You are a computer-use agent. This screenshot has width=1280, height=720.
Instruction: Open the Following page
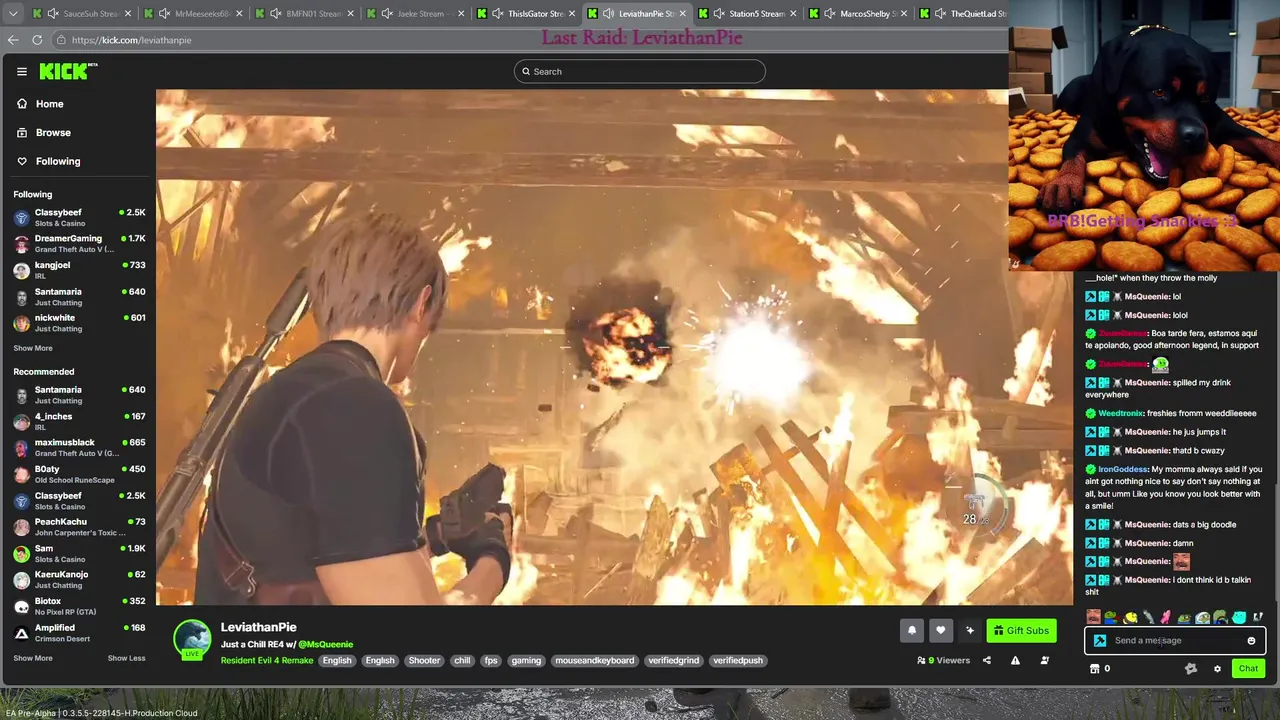click(48, 161)
